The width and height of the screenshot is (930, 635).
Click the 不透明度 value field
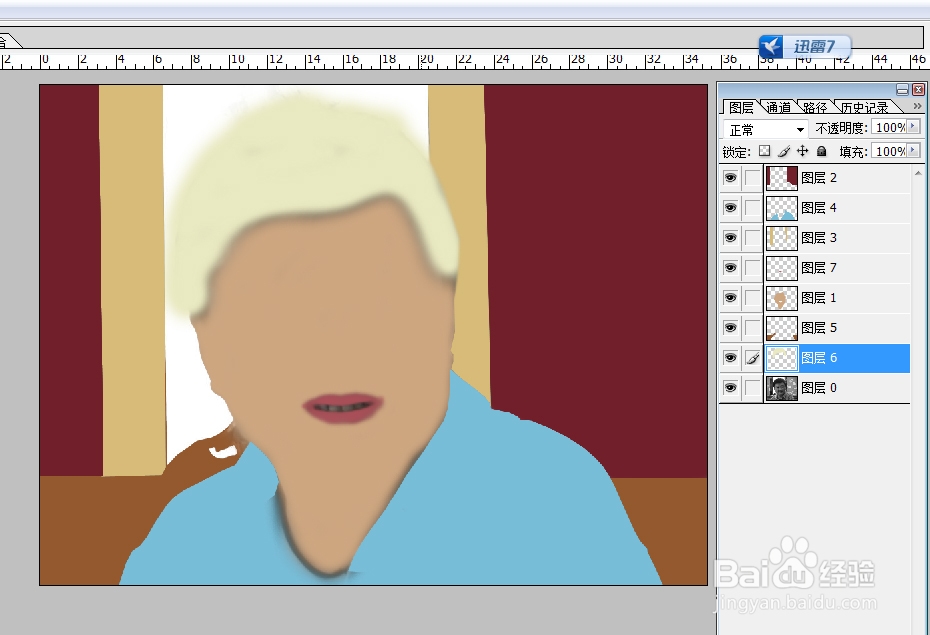[889, 127]
